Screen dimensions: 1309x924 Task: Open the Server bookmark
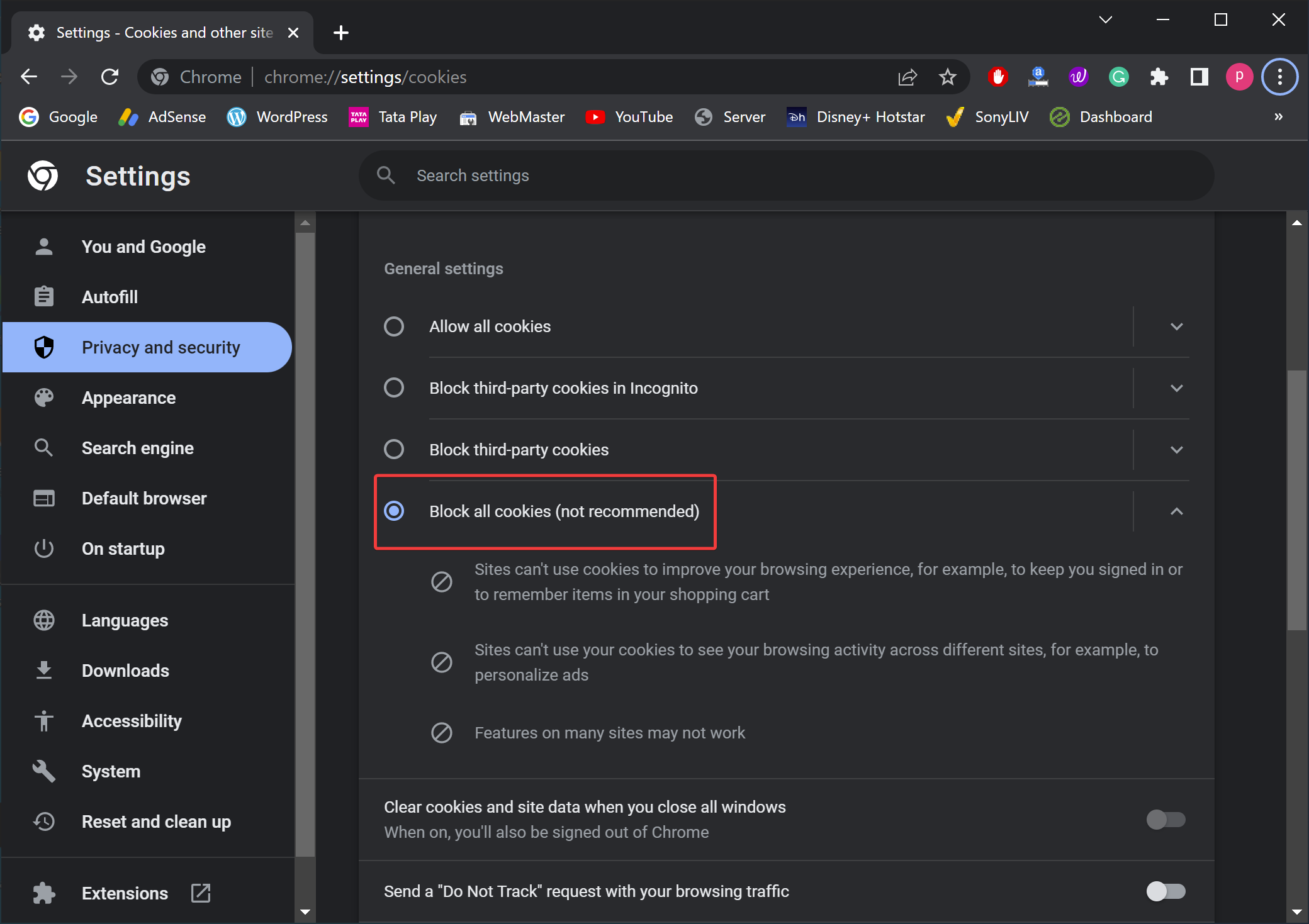[x=730, y=117]
